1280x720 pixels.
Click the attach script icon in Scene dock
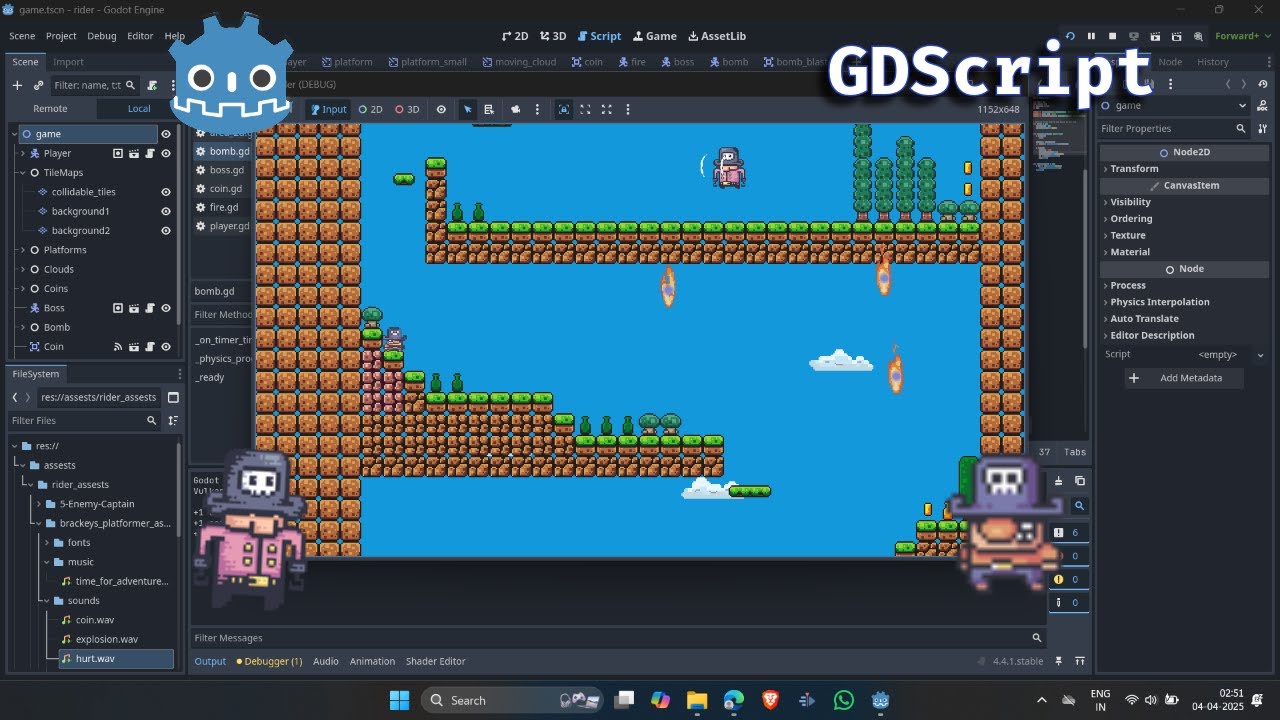(152, 85)
